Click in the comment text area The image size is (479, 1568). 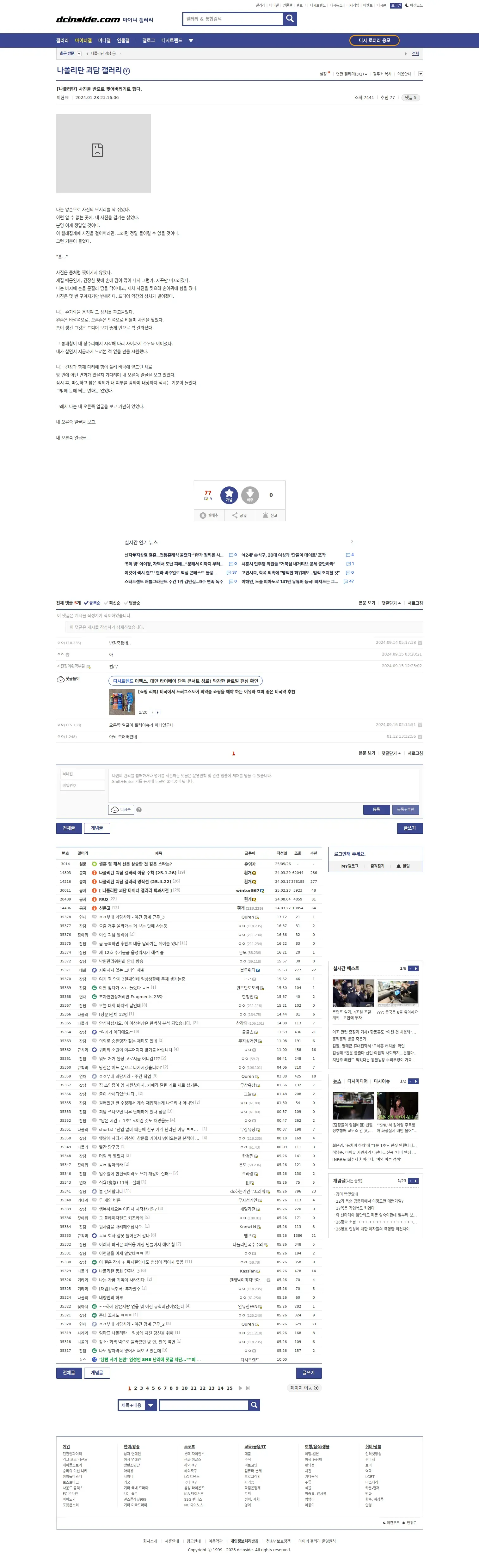coord(264,785)
